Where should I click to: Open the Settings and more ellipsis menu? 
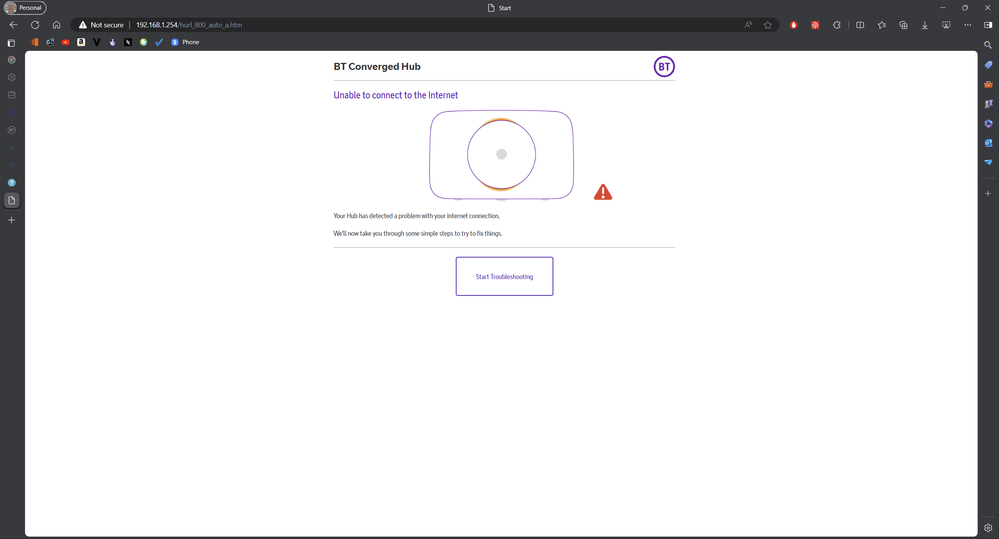(x=968, y=25)
